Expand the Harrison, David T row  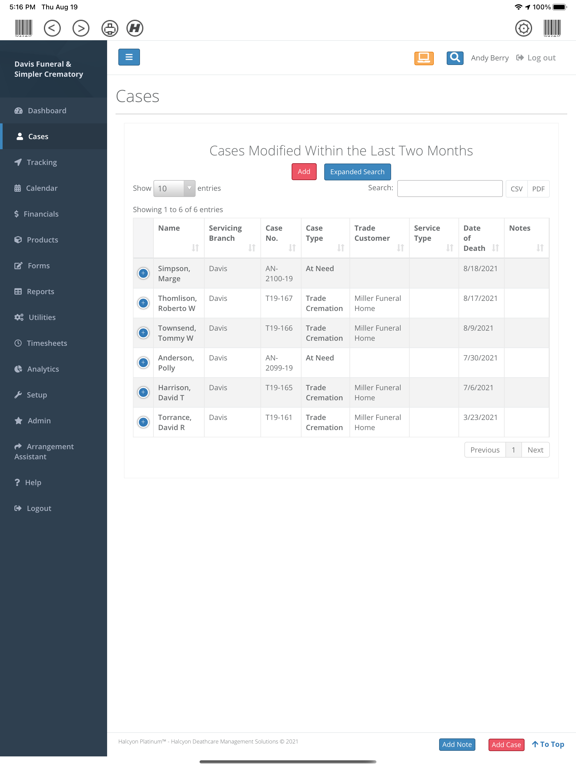pos(143,392)
